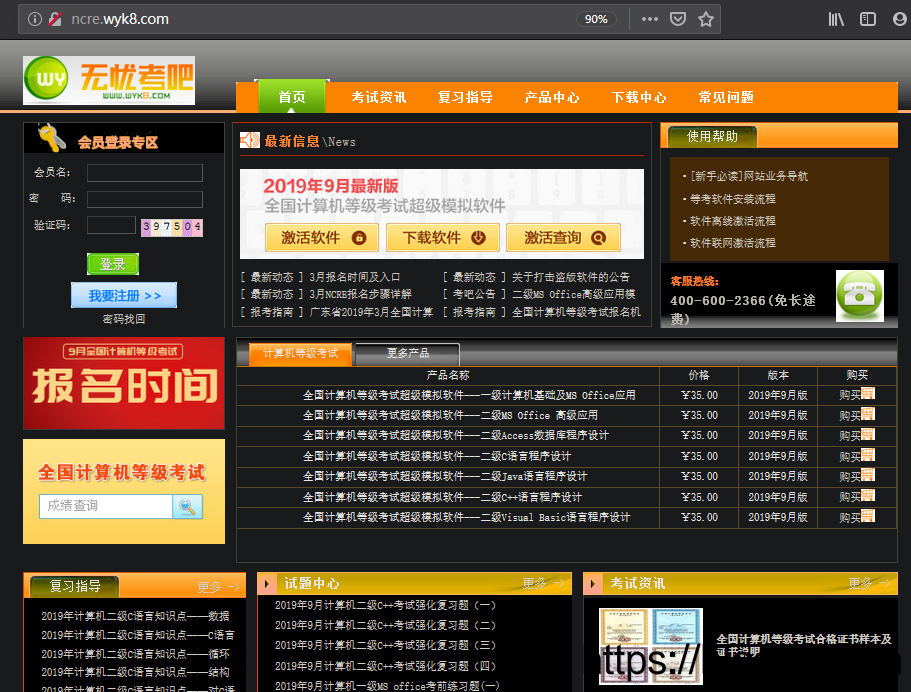Open news link 3月NCRE报名步骤详解
This screenshot has height=692, width=911.
point(360,294)
